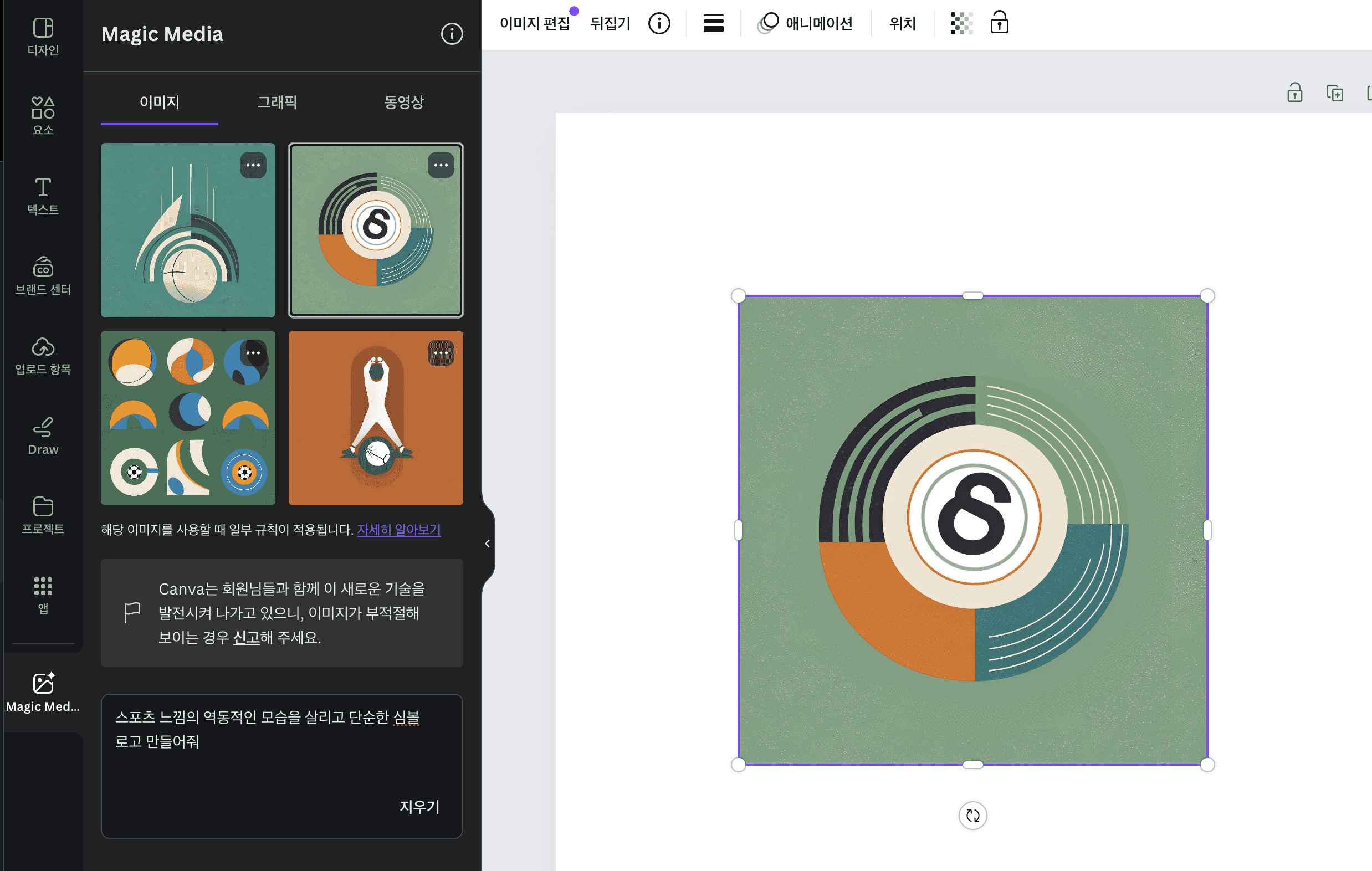The width and height of the screenshot is (1372, 871).
Task: Select the 텍스트 text tool
Action: (x=43, y=196)
